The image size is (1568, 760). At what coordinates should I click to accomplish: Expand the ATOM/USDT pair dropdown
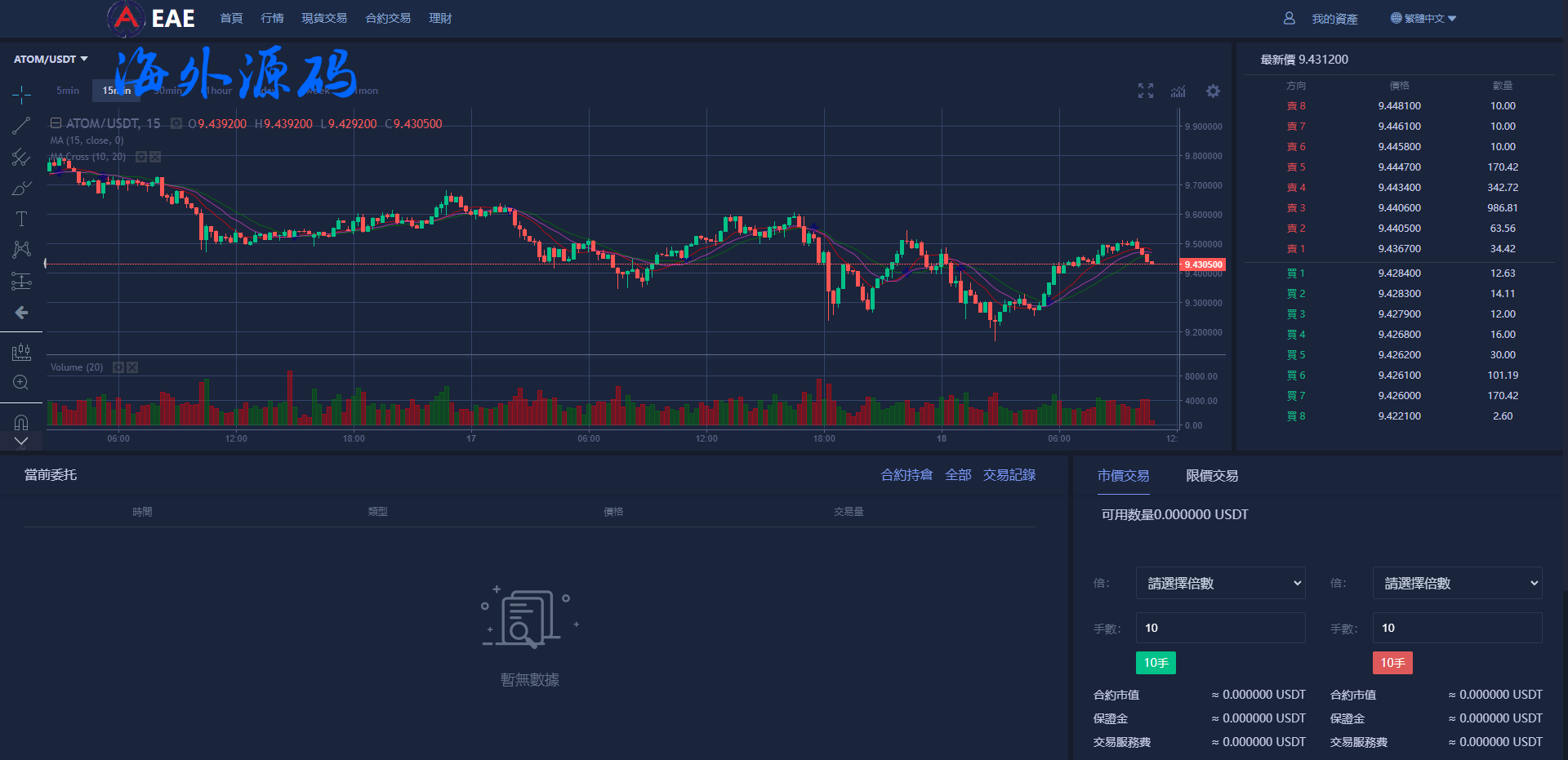click(51, 59)
